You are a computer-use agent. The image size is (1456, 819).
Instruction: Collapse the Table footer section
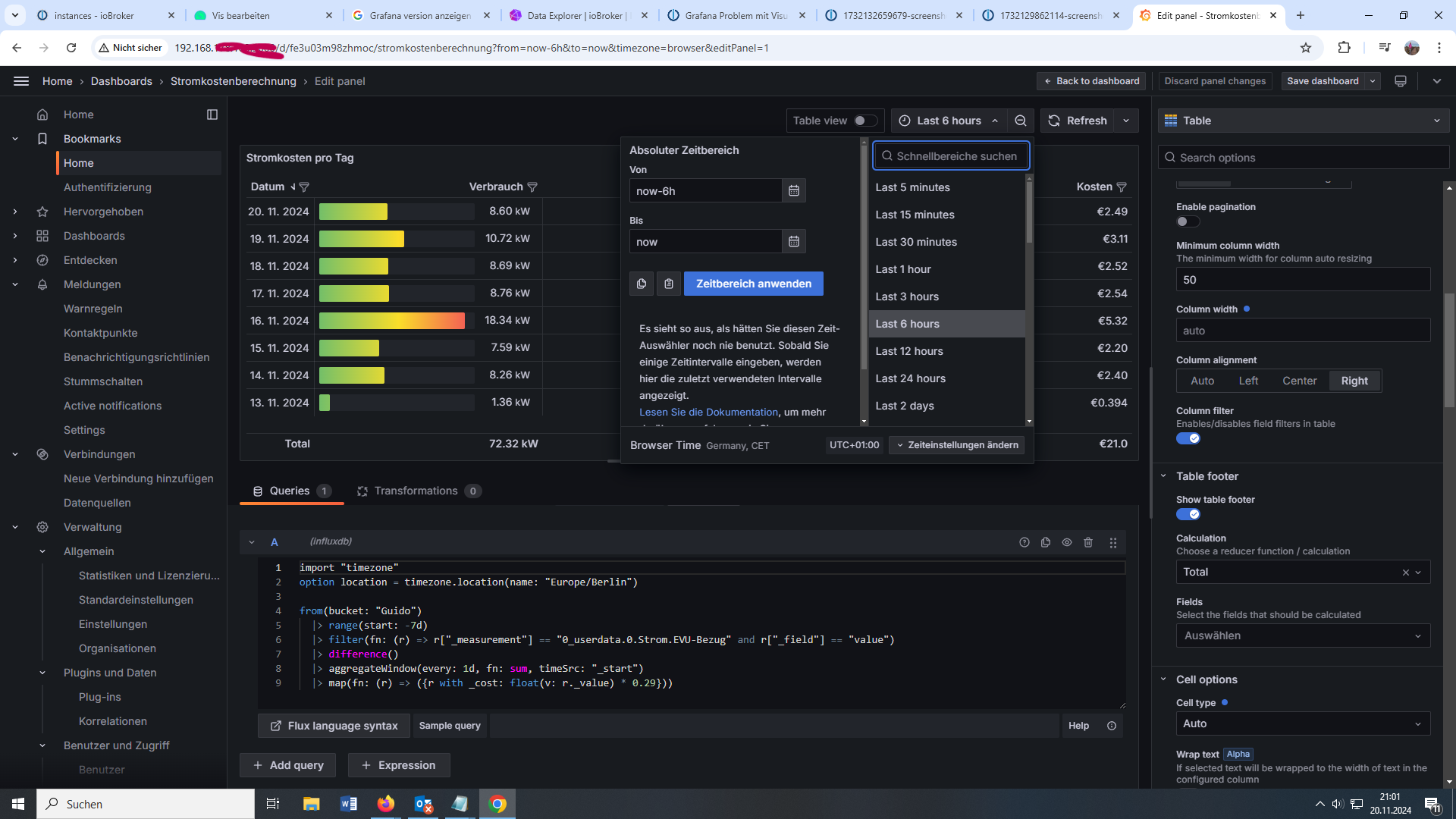coord(1163,476)
